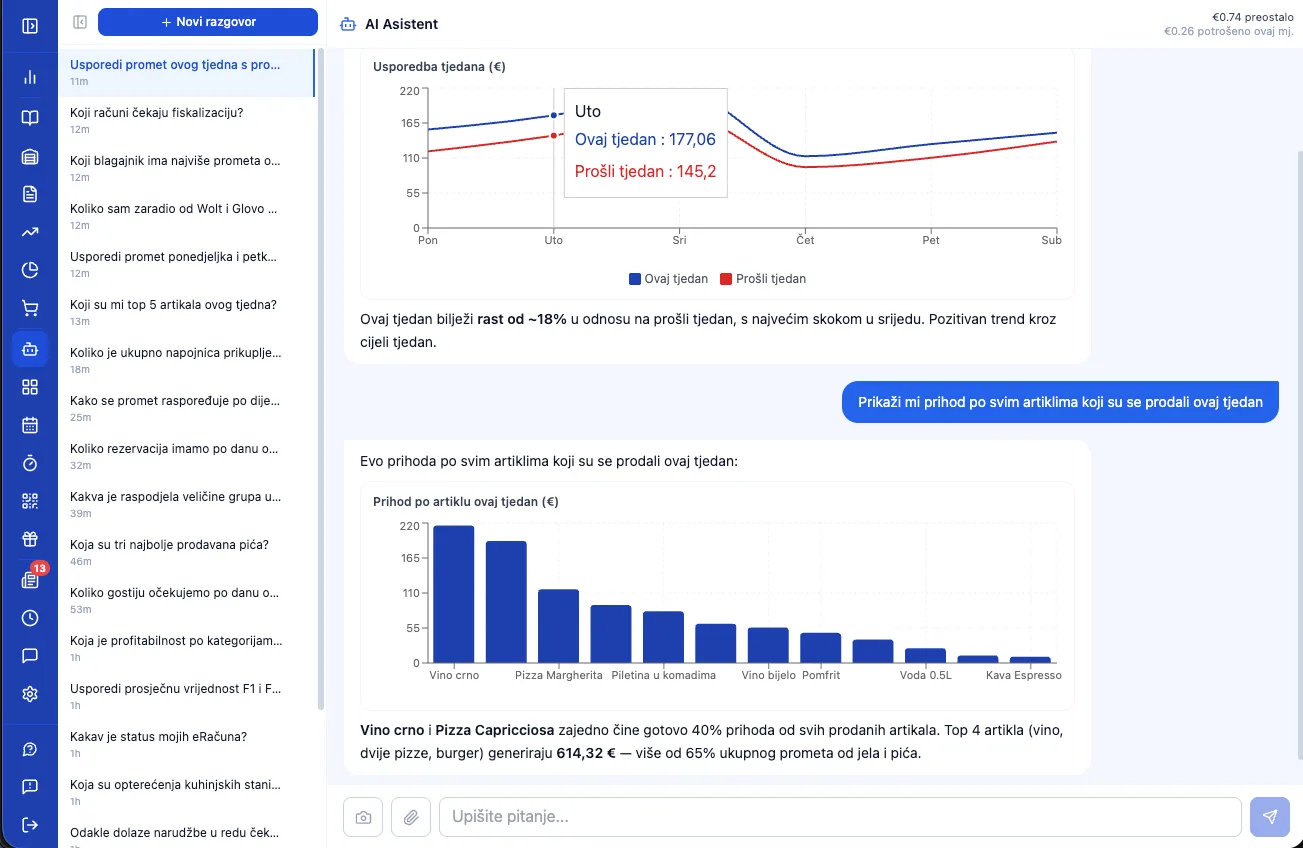Open settings gear in sidebar

(30, 694)
